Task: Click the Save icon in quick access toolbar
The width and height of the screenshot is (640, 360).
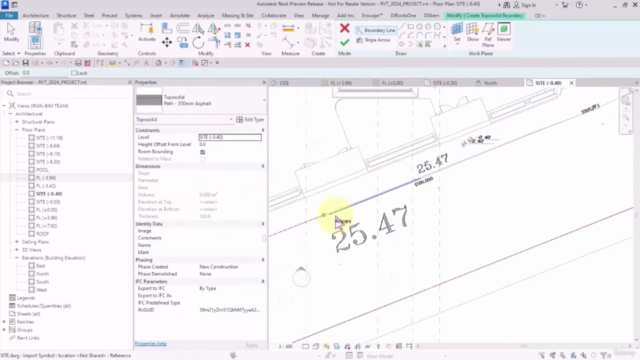Action: (x=25, y=63)
